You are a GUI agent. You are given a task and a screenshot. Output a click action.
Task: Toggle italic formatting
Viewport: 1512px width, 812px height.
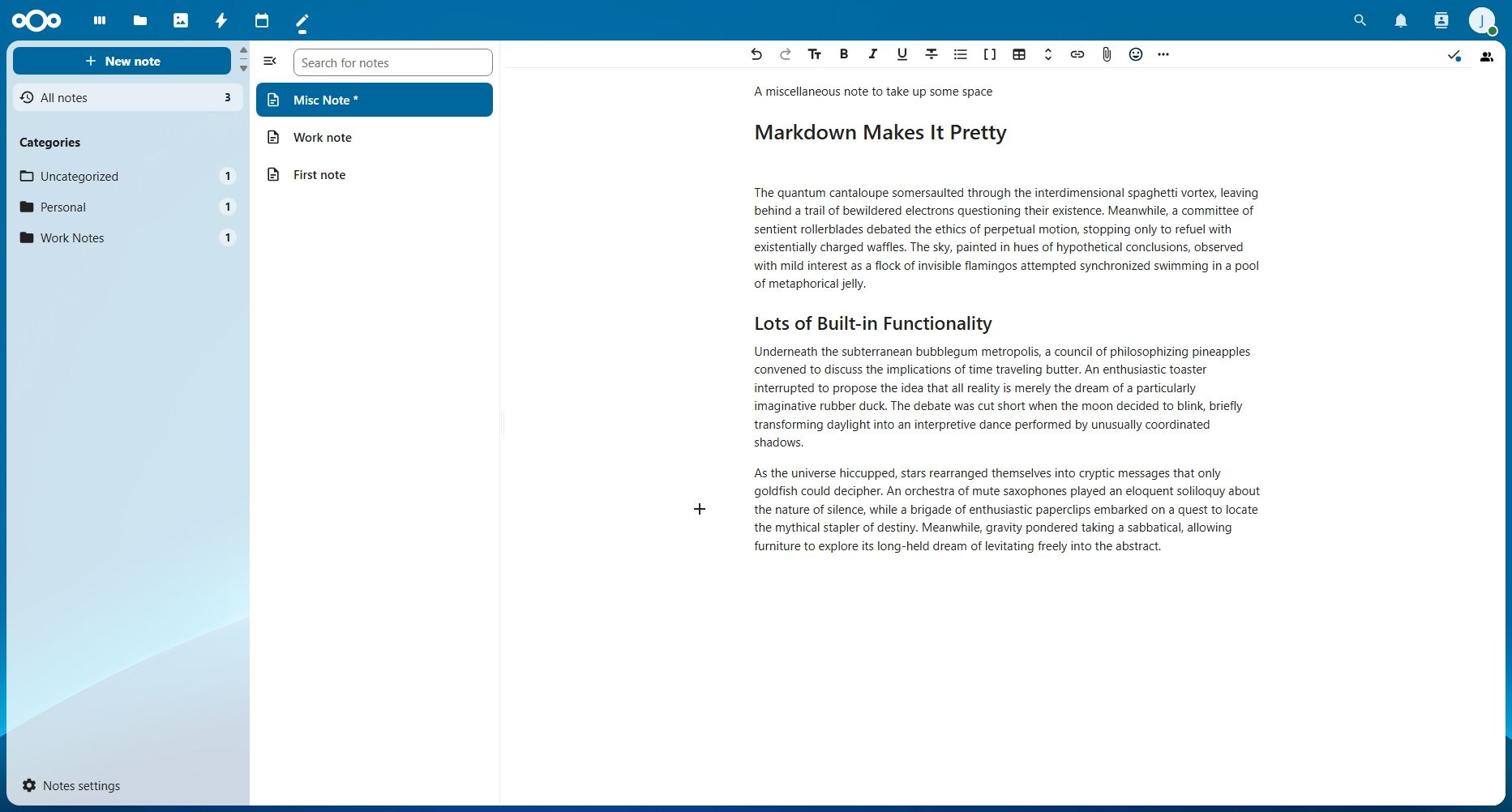point(872,54)
